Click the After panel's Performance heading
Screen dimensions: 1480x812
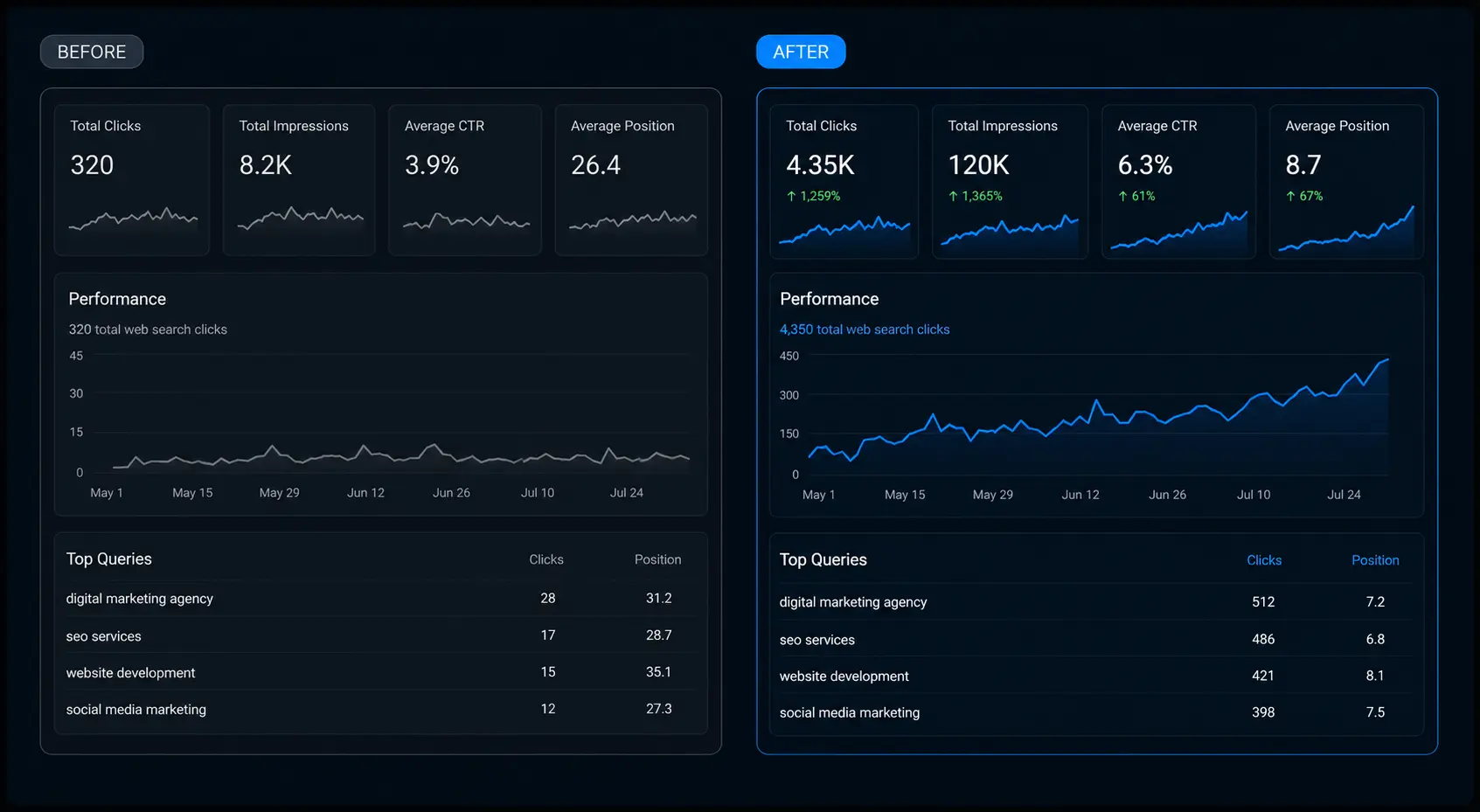click(829, 299)
